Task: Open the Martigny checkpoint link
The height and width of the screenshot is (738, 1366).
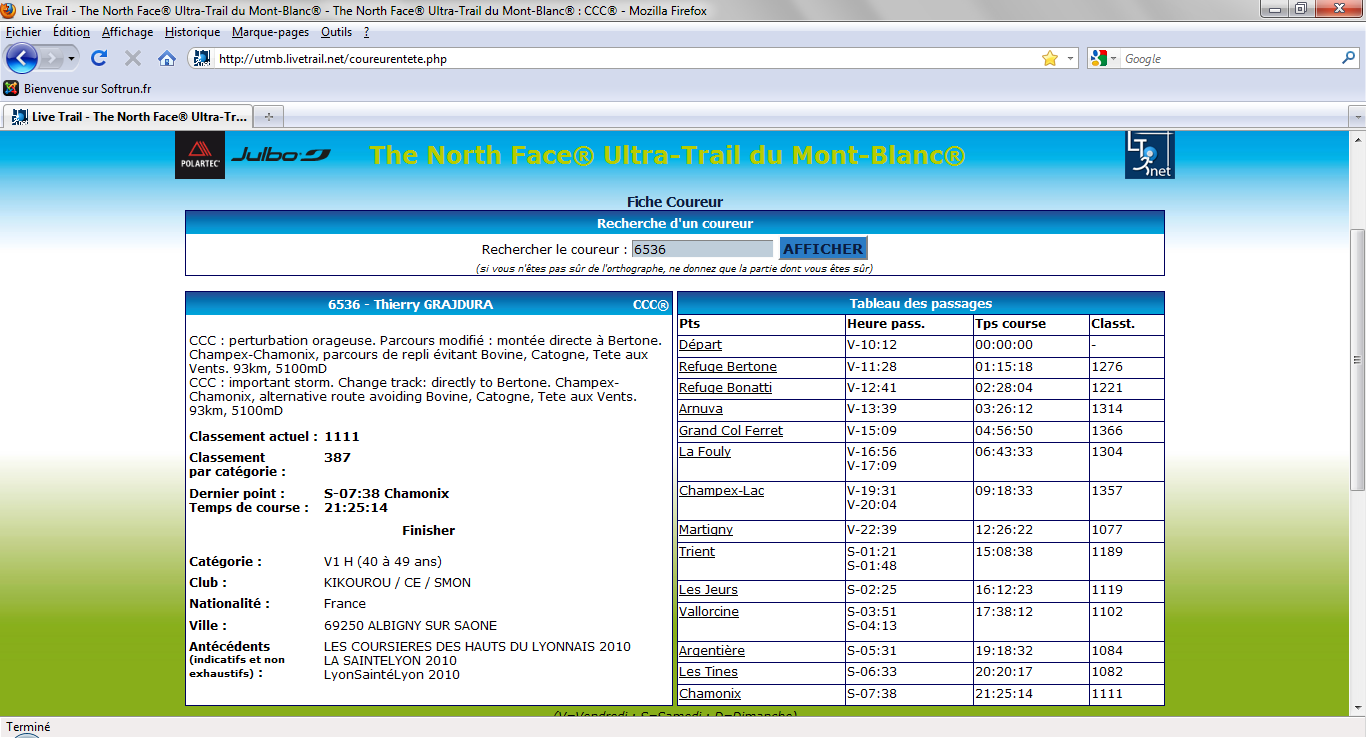Action: pyautogui.click(x=706, y=530)
